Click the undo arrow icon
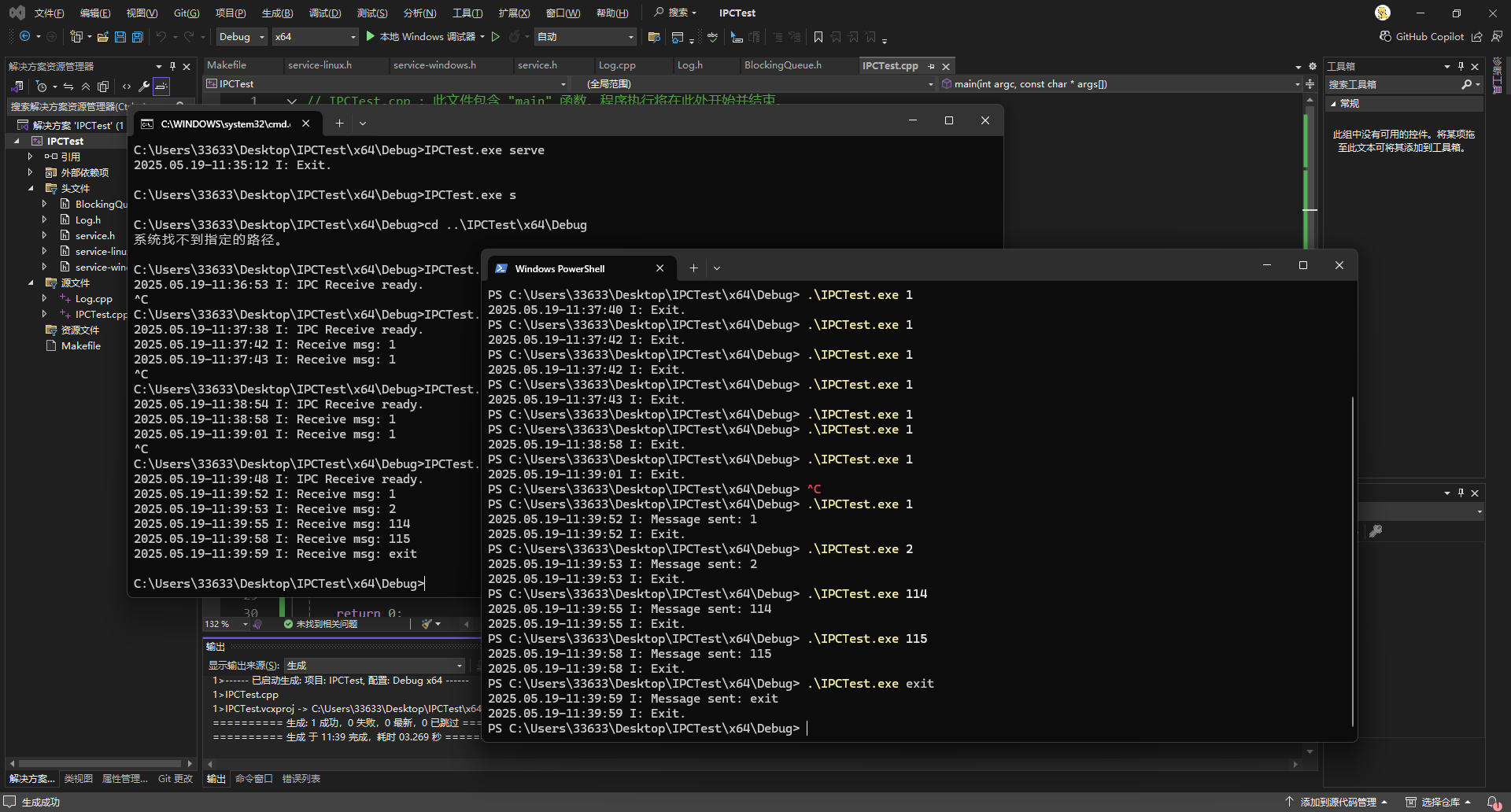The height and width of the screenshot is (812, 1511). tap(161, 36)
